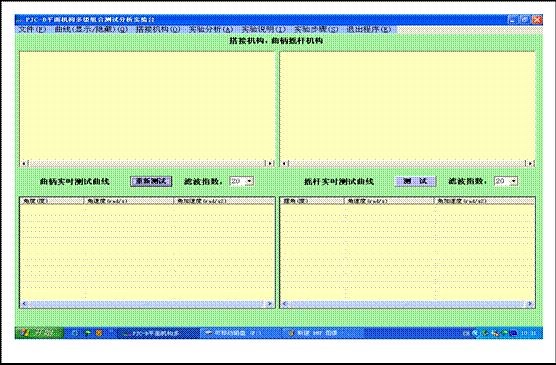Click the Windows Start button
Image resolution: width=556 pixels, height=365 pixels.
tap(39, 333)
